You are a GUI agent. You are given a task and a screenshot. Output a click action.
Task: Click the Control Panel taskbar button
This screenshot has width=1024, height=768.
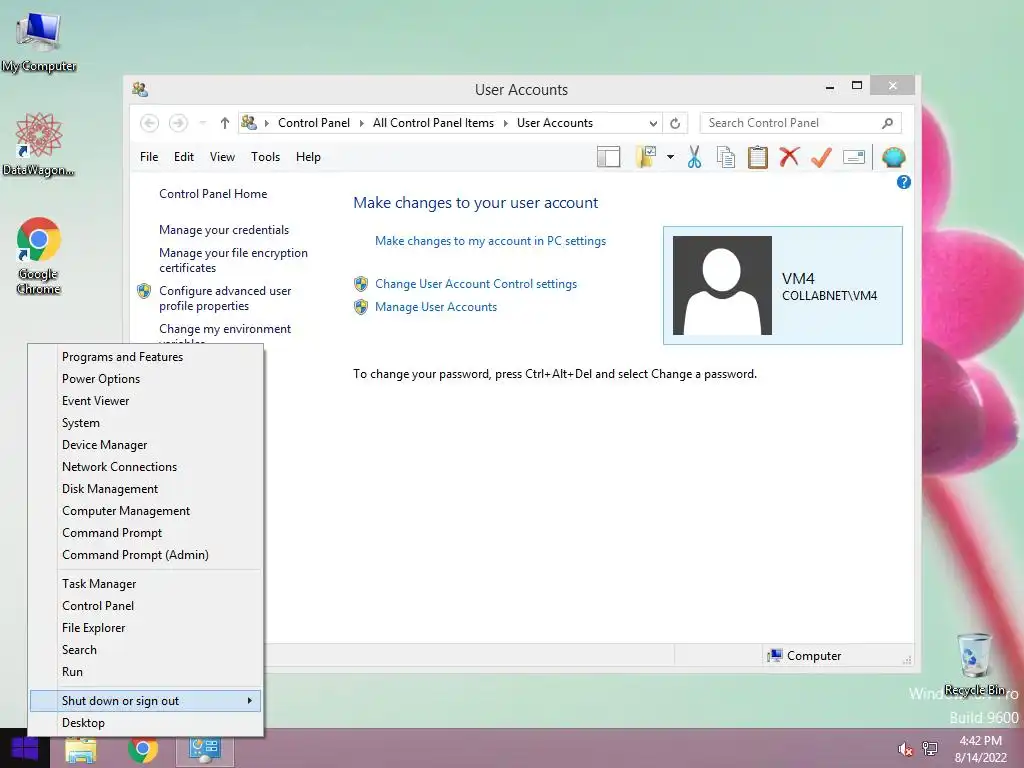[x=204, y=750]
